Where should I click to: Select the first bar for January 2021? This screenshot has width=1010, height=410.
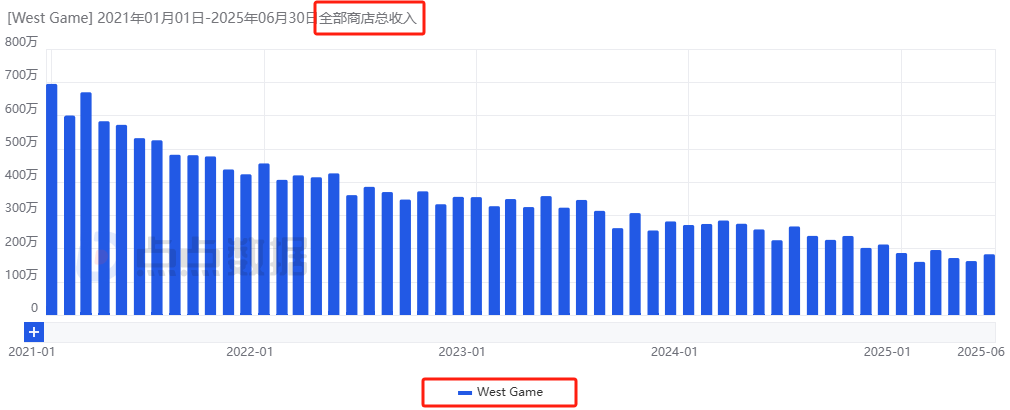coord(51,200)
